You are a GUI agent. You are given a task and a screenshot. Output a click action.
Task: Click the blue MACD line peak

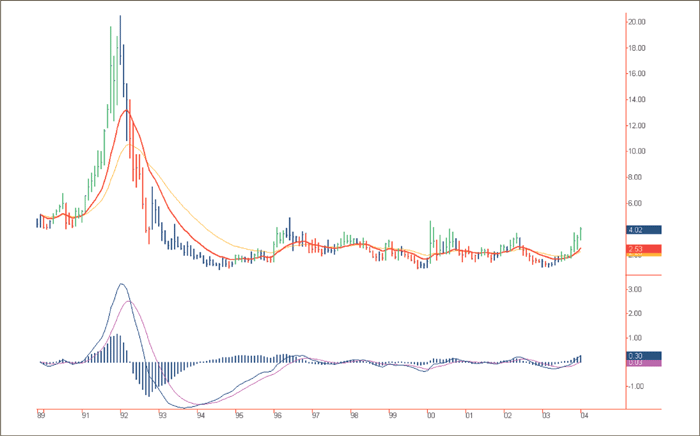(121, 284)
